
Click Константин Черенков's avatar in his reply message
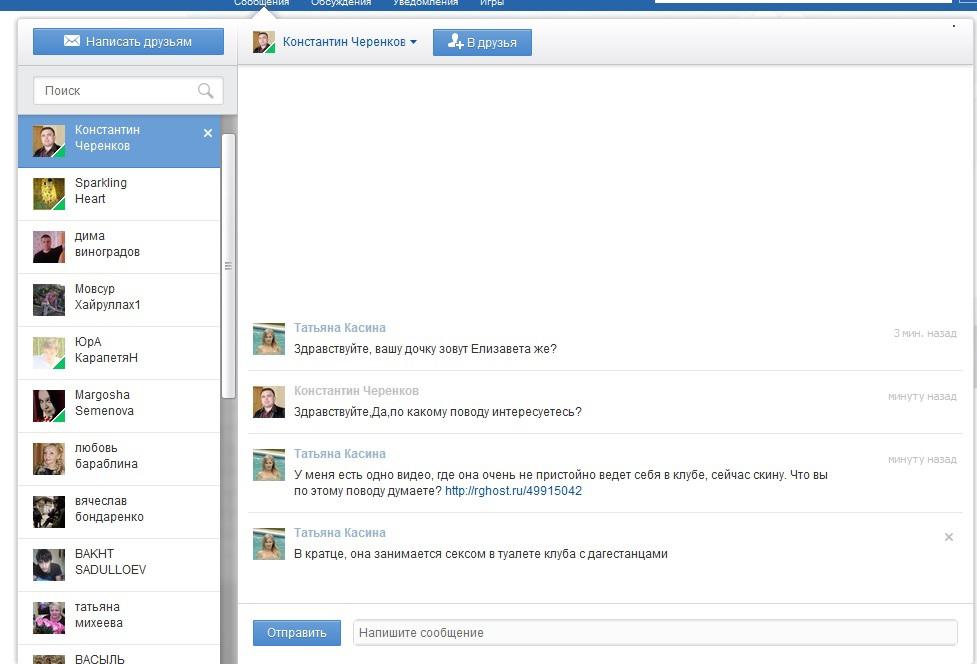pyautogui.click(x=269, y=402)
